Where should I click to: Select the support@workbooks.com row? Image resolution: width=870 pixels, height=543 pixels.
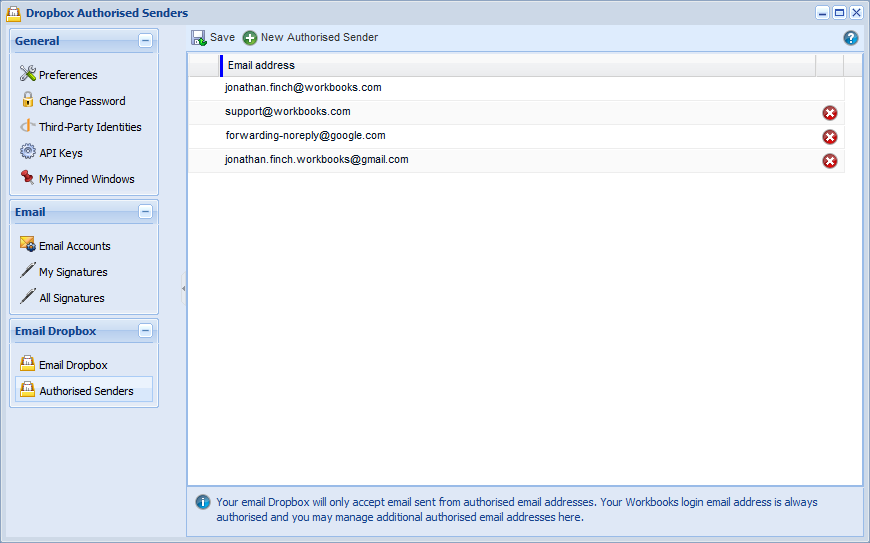(x=516, y=112)
